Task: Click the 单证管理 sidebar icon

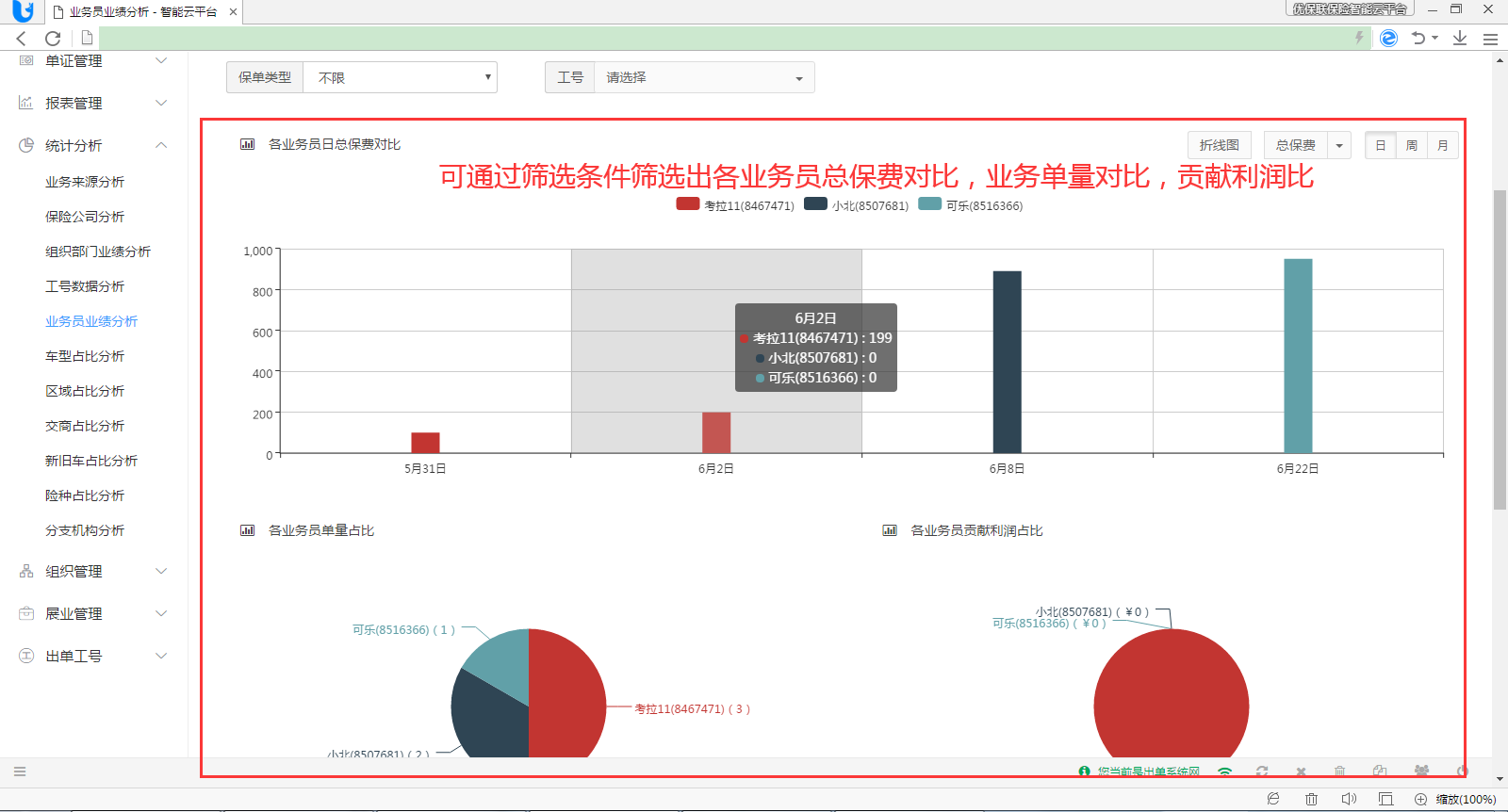Action: coord(26,60)
